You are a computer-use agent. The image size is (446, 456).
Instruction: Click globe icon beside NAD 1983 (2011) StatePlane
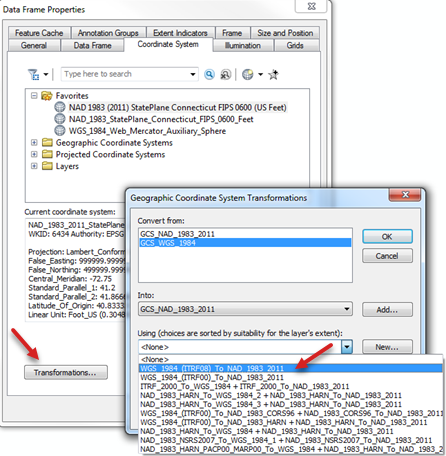60,107
